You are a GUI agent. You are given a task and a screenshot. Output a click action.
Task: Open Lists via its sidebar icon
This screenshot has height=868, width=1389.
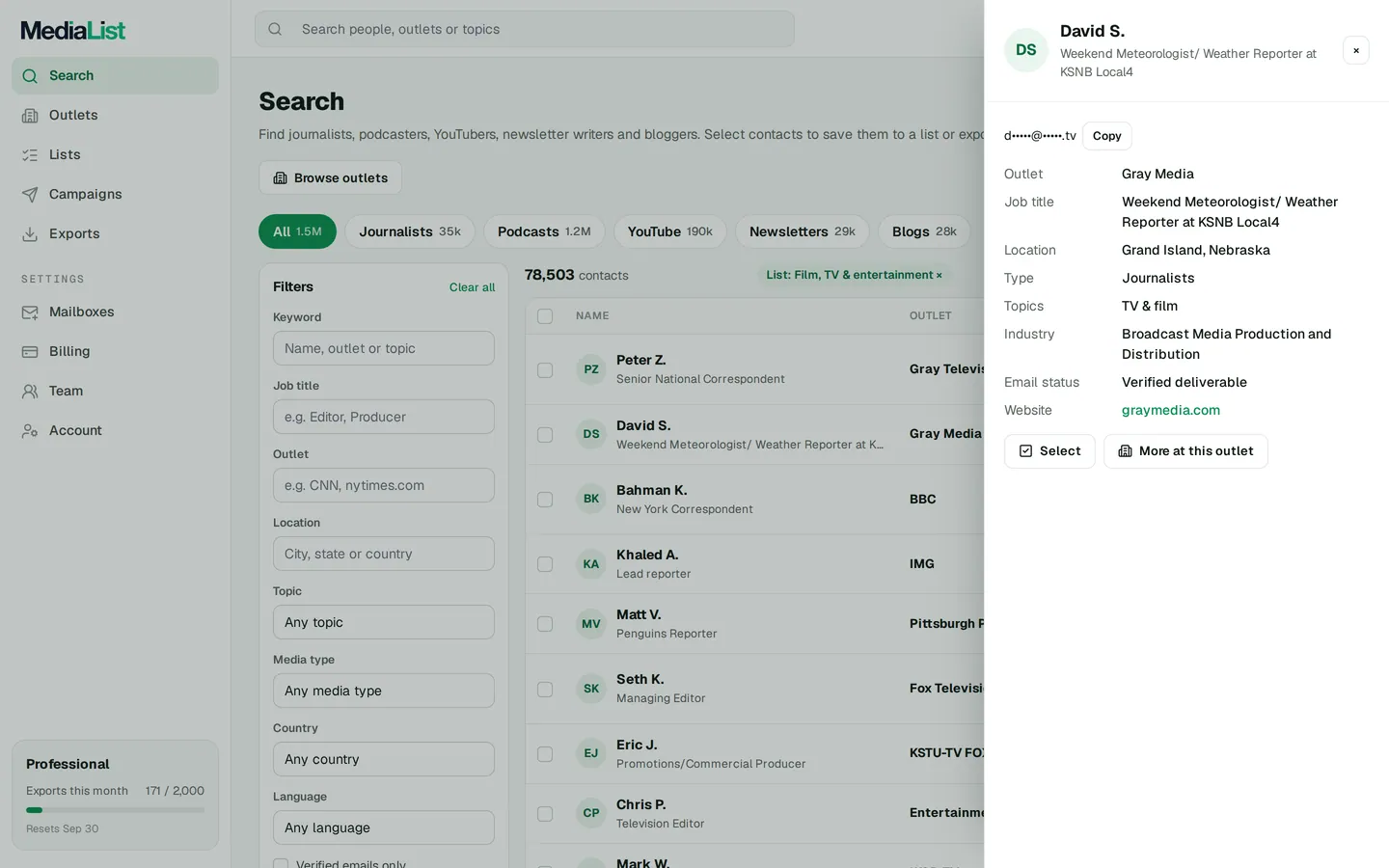[x=30, y=155]
